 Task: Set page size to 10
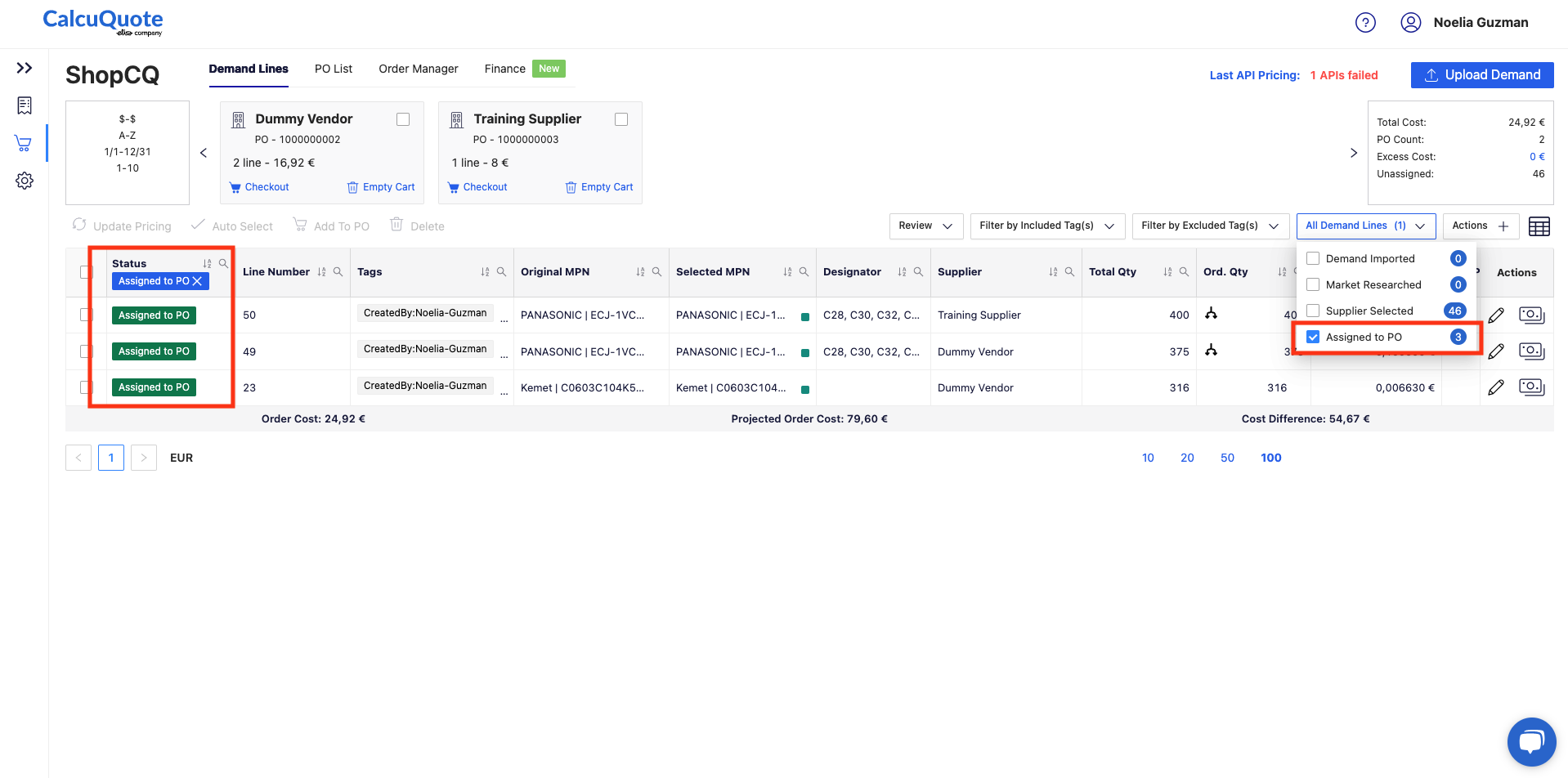1148,458
